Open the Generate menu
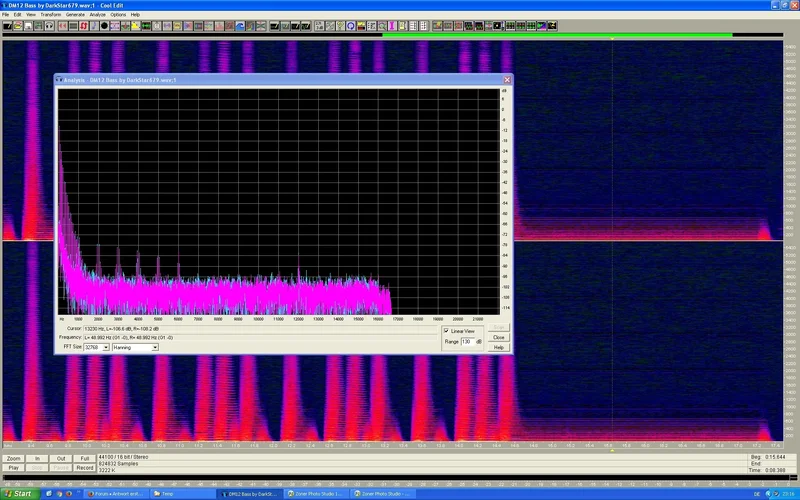800x500 pixels. [75, 15]
